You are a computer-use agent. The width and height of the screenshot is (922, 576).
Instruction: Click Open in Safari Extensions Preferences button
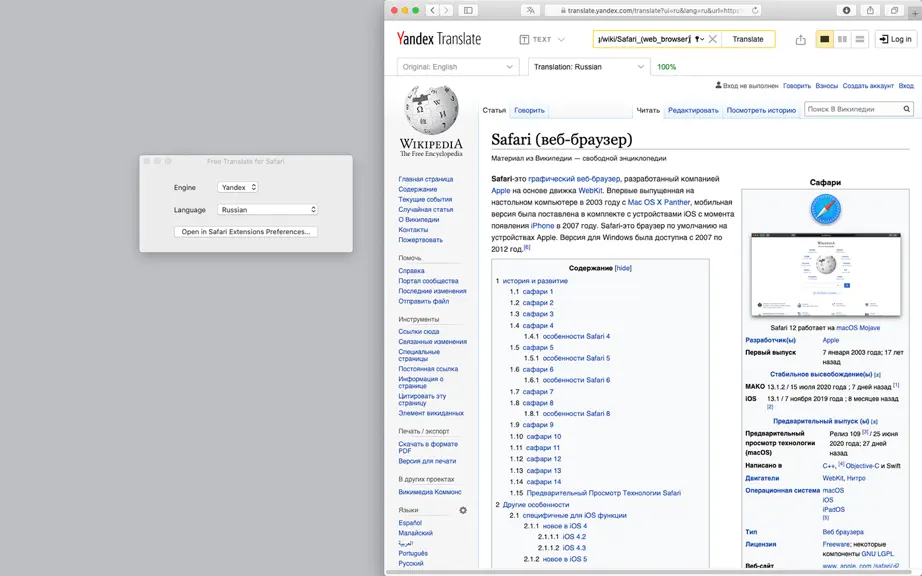pos(246,232)
